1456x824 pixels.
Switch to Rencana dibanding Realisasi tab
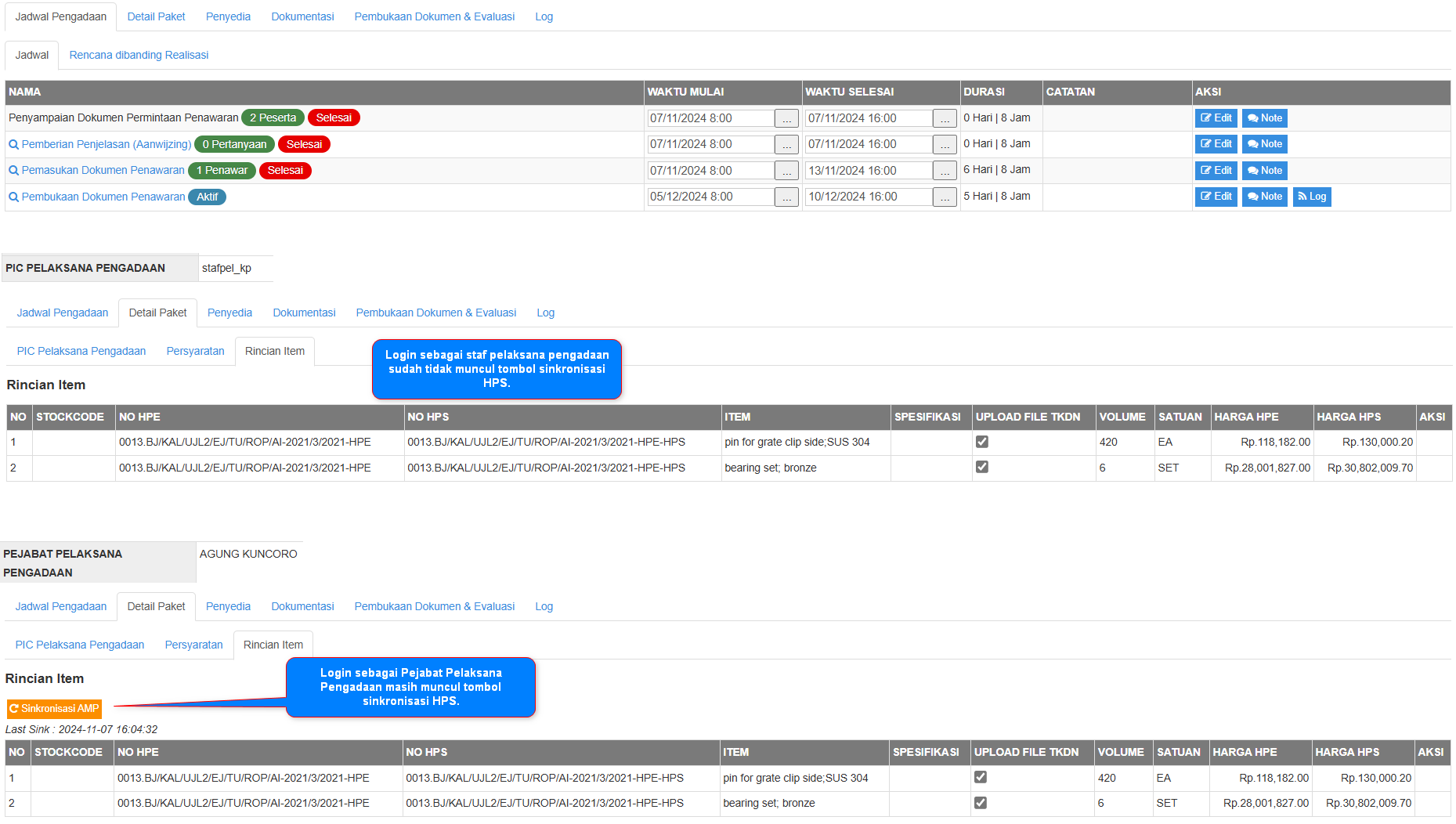pyautogui.click(x=139, y=55)
